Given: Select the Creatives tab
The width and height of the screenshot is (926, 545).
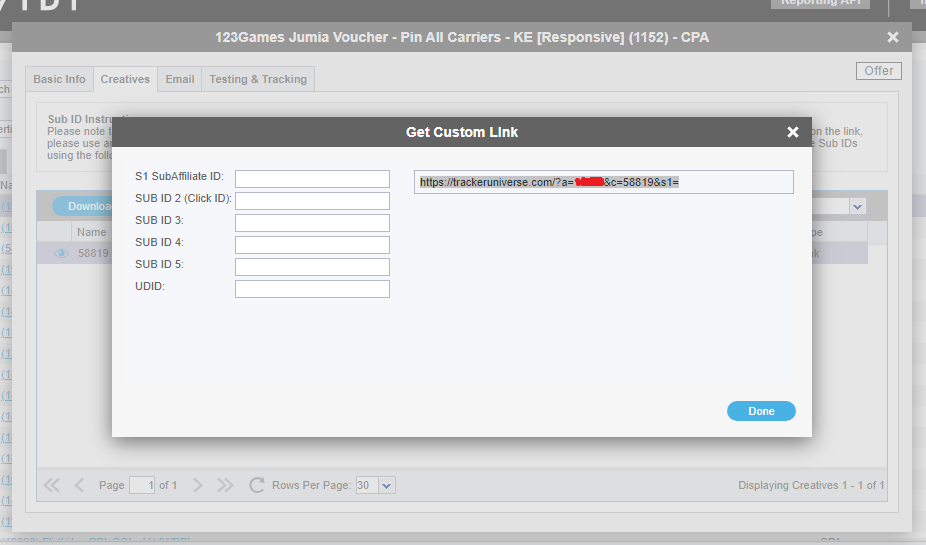Looking at the screenshot, I should [125, 79].
